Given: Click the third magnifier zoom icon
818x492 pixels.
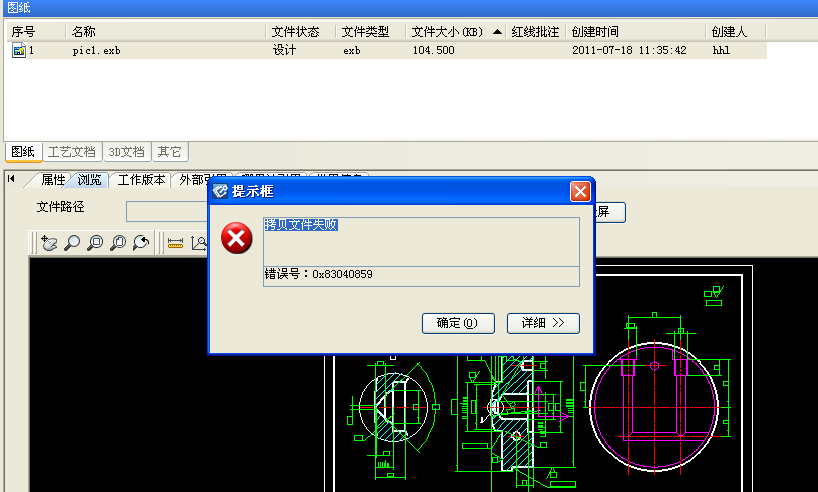Looking at the screenshot, I should (x=118, y=242).
